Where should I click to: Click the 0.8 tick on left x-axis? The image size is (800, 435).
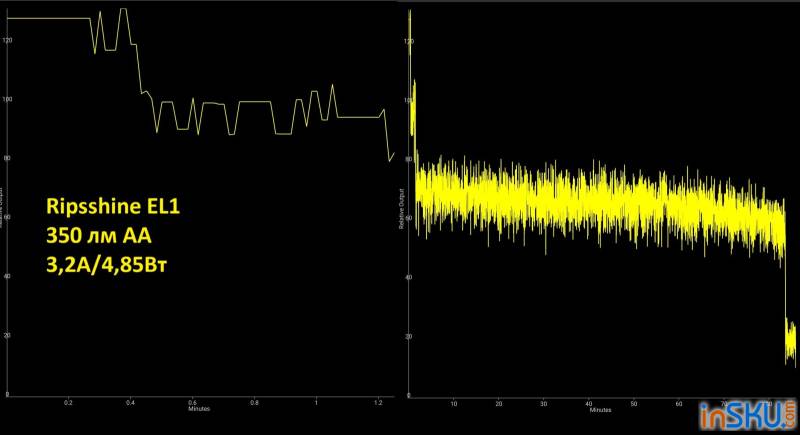pyautogui.click(x=255, y=401)
